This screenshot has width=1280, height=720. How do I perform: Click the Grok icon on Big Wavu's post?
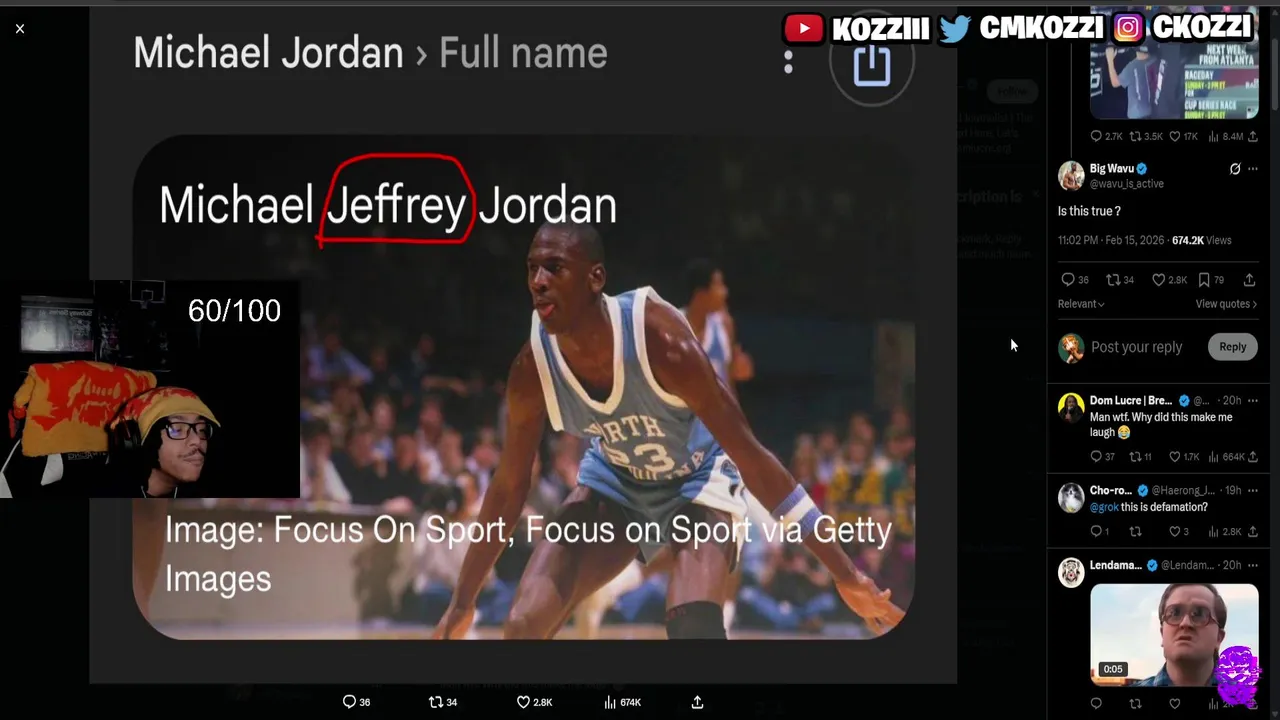point(1235,169)
